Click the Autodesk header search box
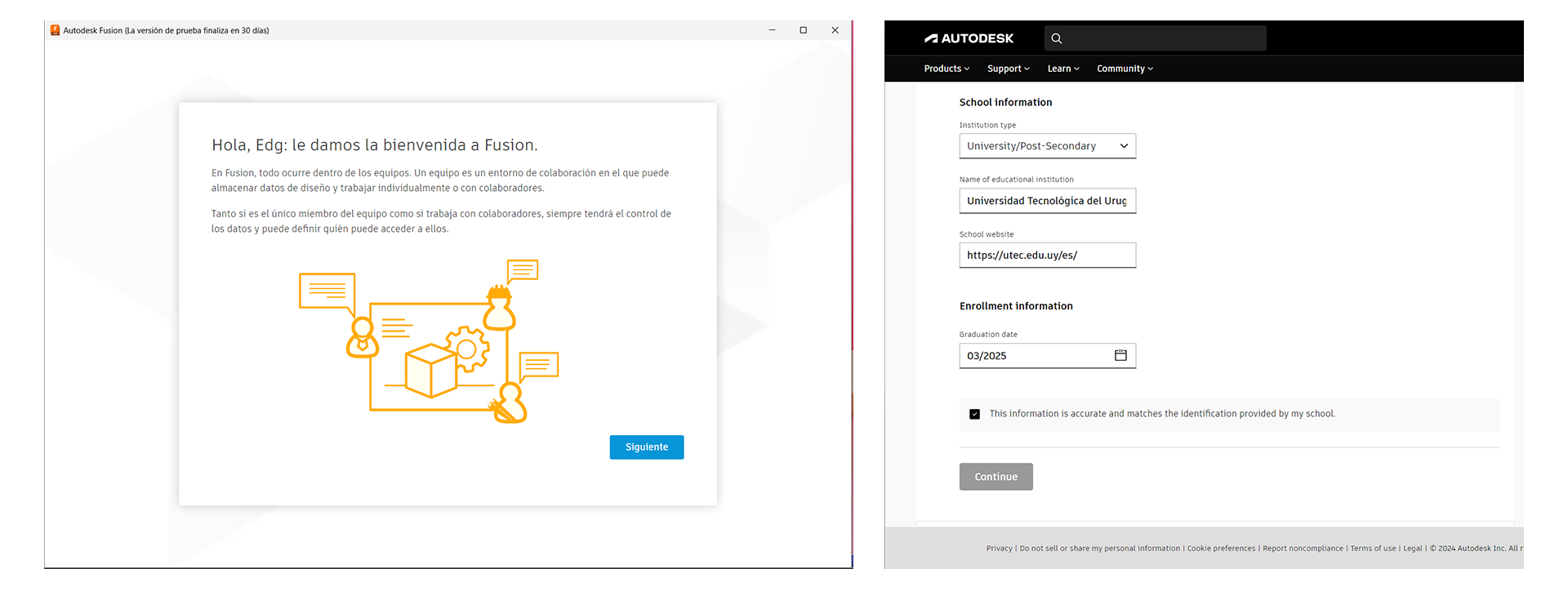The width and height of the screenshot is (1568, 600). coord(1155,38)
